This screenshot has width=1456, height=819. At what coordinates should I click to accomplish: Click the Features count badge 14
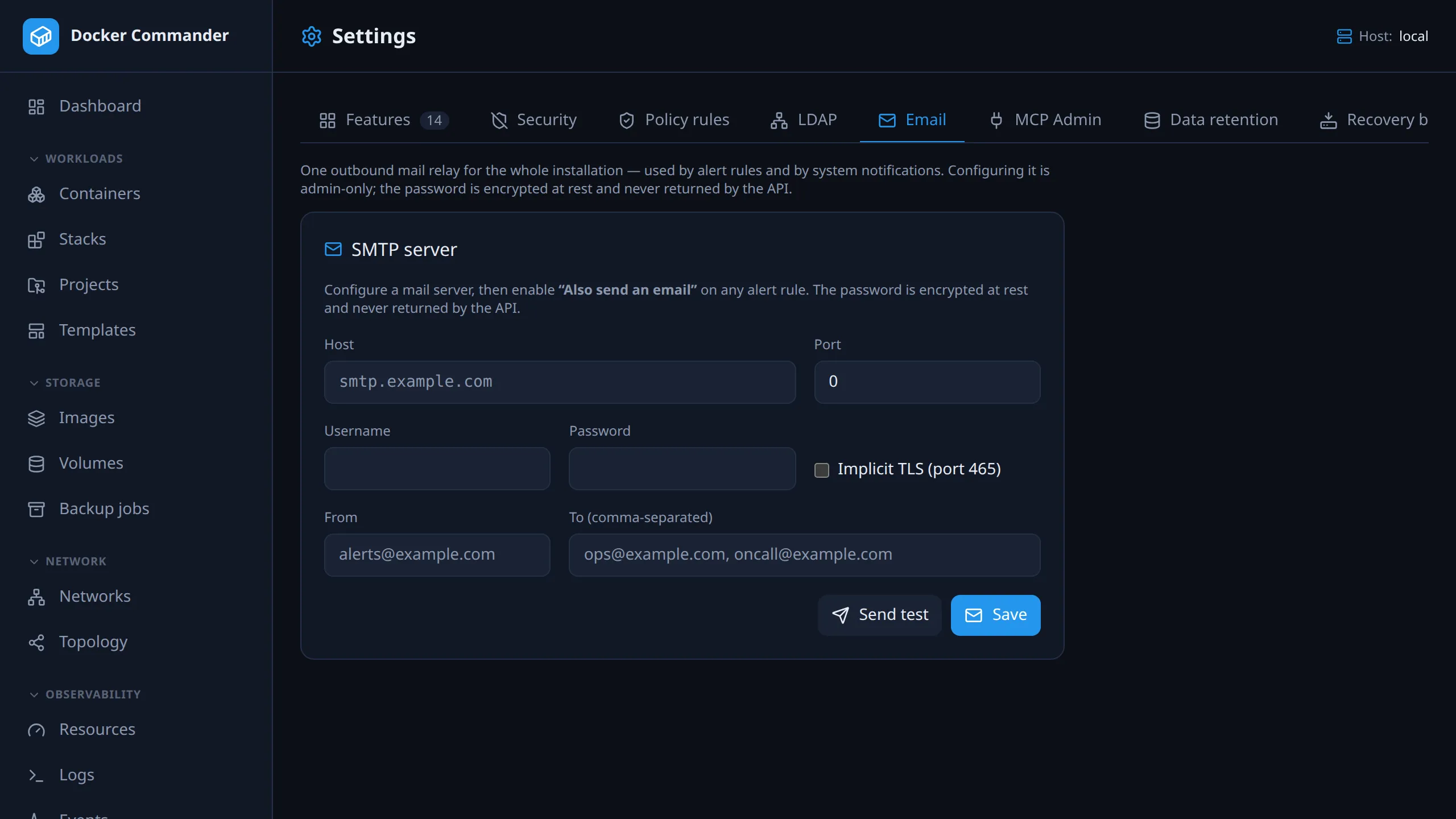[x=435, y=121]
